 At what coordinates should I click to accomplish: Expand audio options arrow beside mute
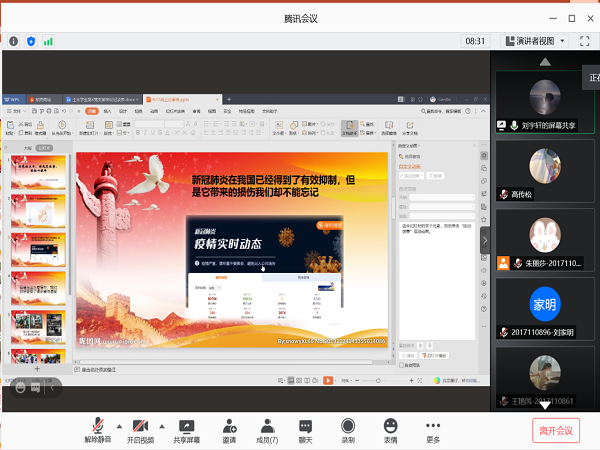pos(119,424)
